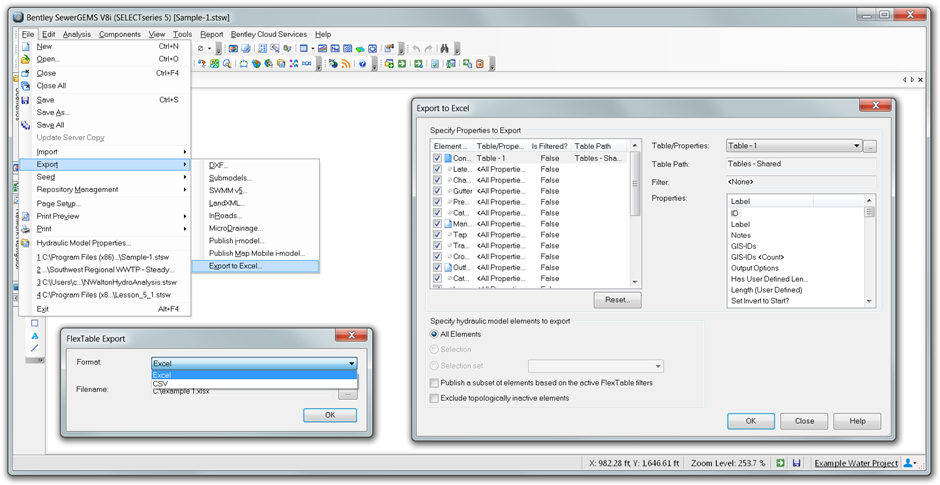Viewport: 940px width, 485px height.
Task: Open the Selection set combo box
Action: (596, 366)
